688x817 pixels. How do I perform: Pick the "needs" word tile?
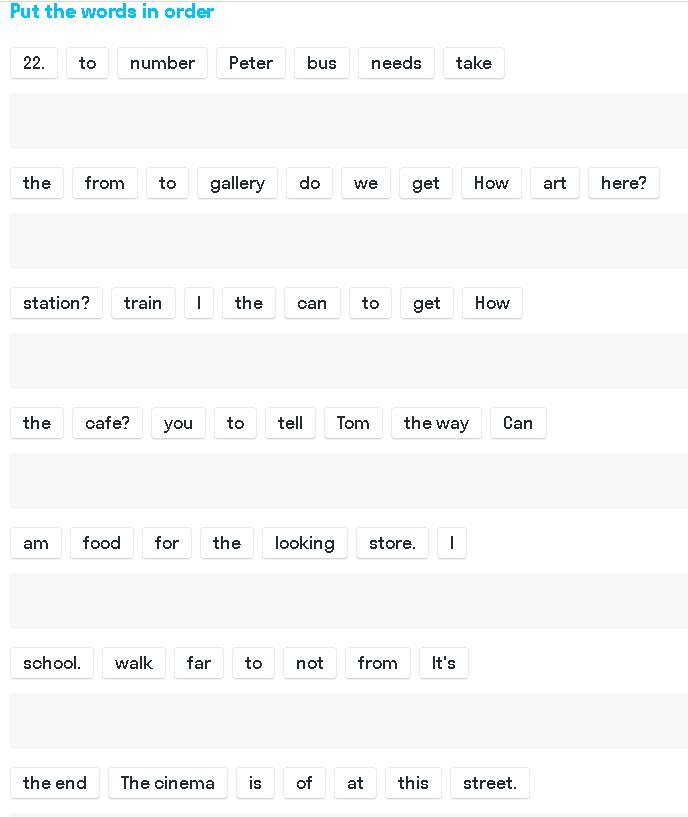[x=396, y=63]
